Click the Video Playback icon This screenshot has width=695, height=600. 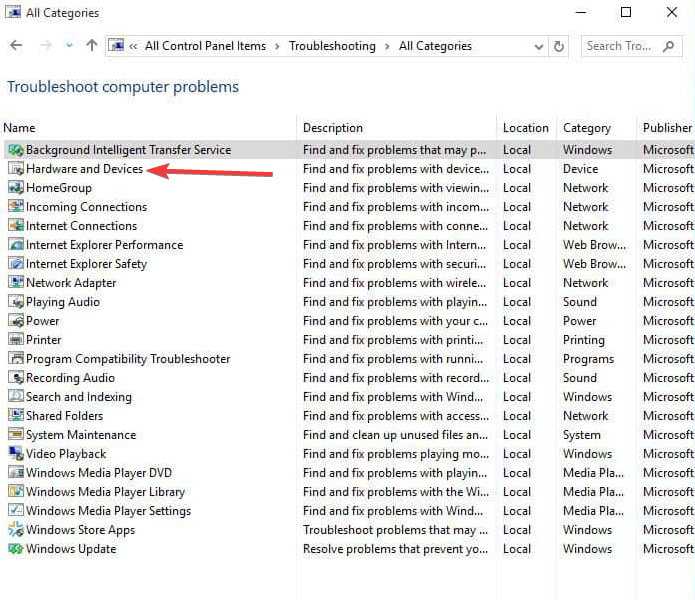tap(15, 454)
